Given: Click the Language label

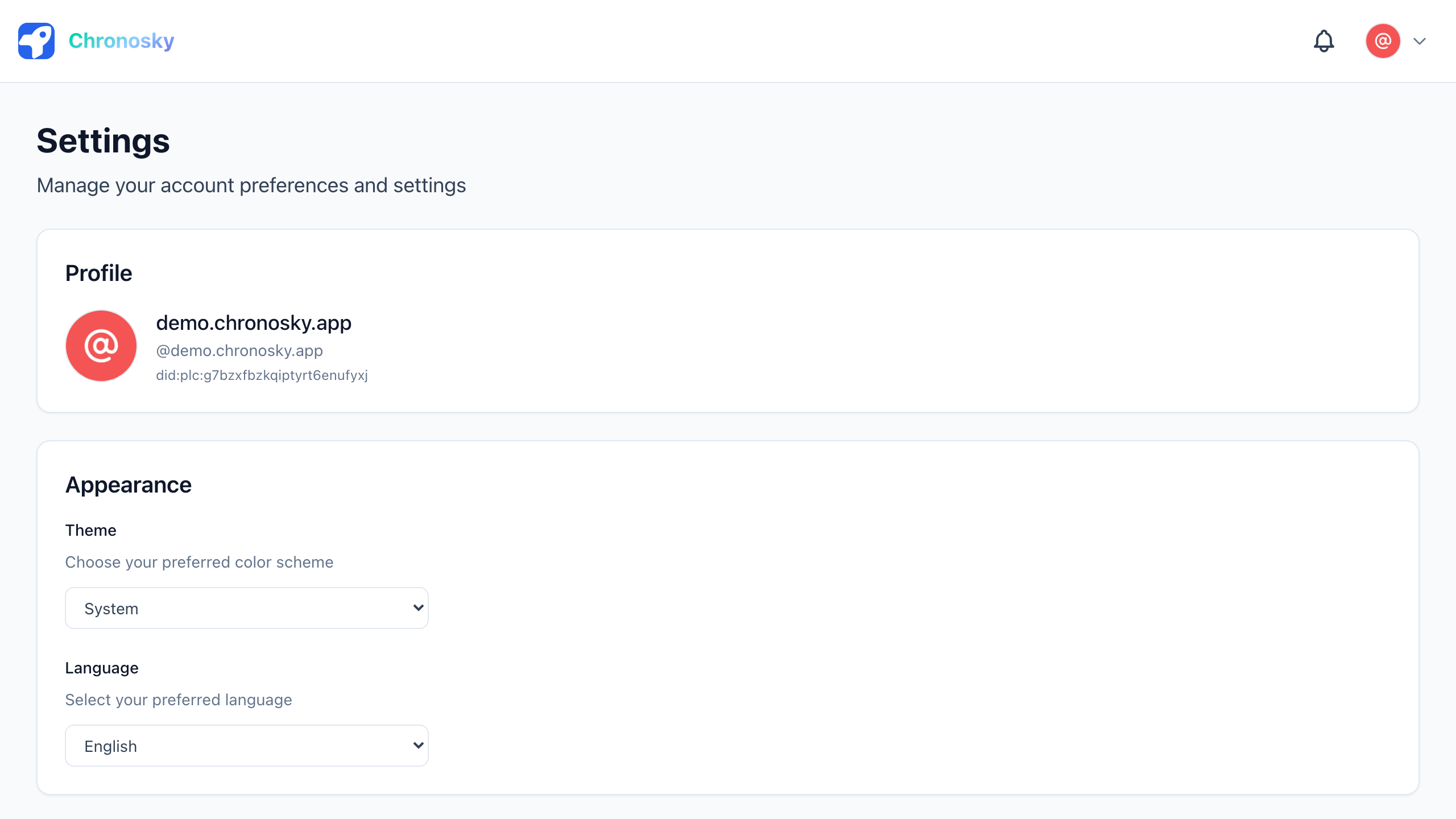Looking at the screenshot, I should [x=102, y=668].
